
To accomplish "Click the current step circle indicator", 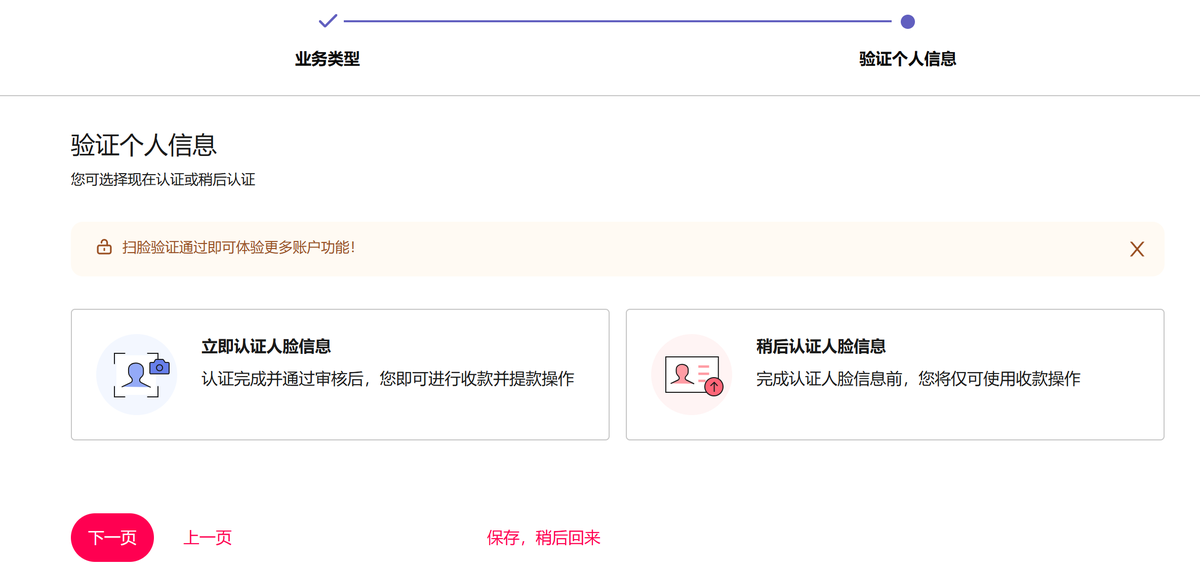I will click(908, 21).
